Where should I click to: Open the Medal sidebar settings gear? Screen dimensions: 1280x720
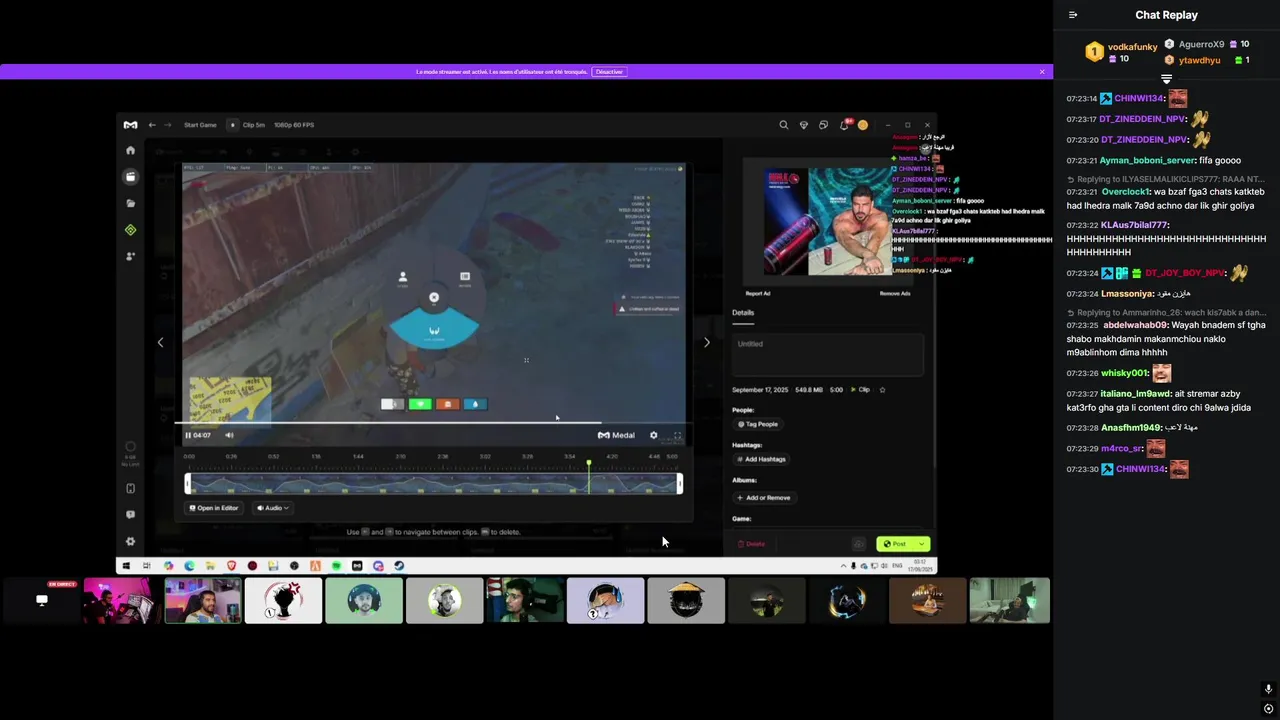pos(130,541)
